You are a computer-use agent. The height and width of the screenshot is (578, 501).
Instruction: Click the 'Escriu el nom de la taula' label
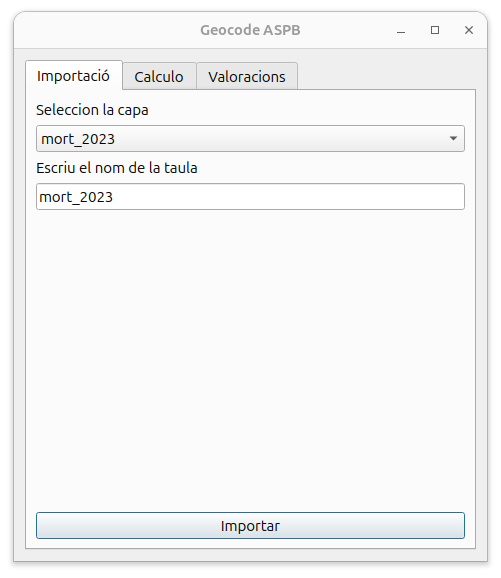117,168
